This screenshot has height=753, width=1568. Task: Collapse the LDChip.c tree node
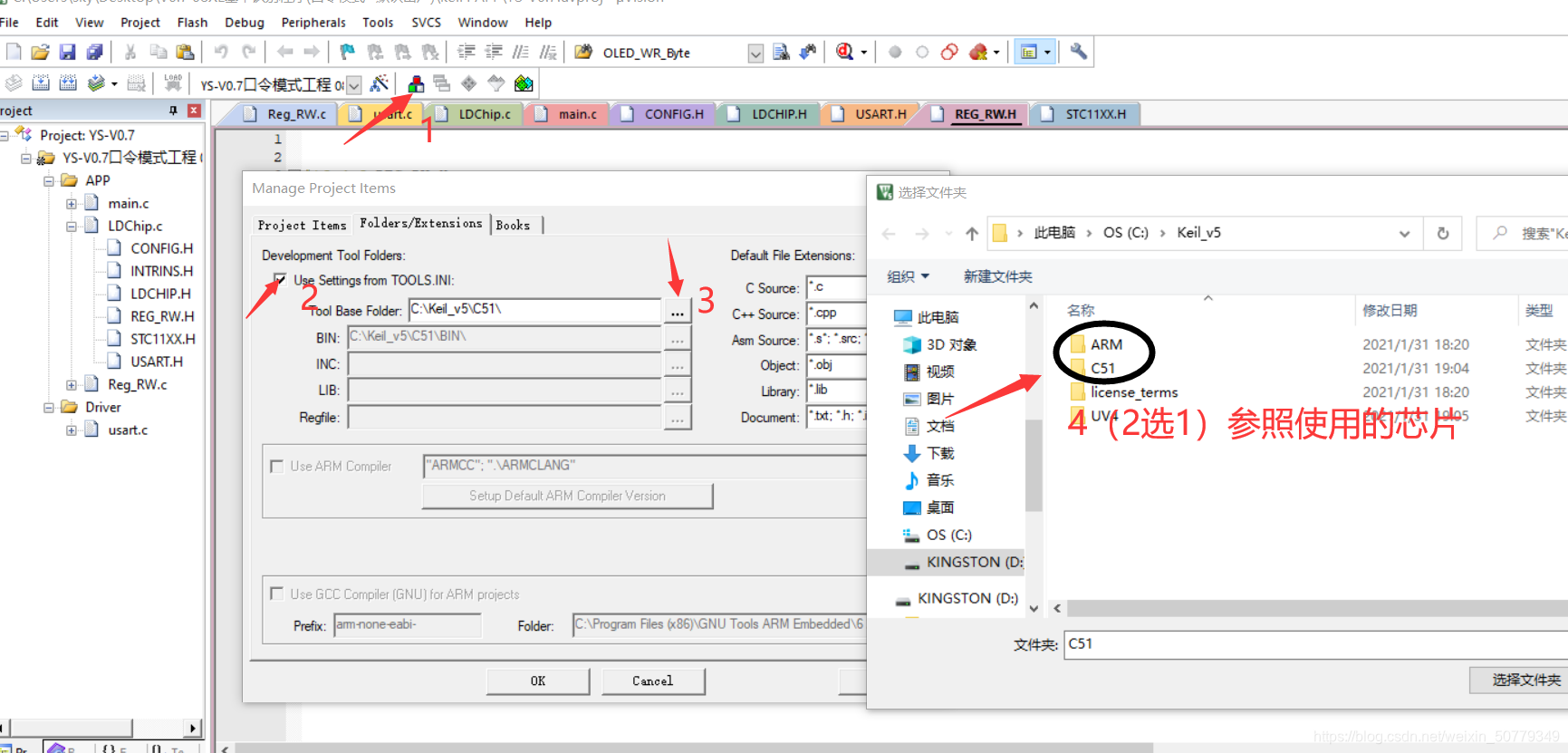pyautogui.click(x=72, y=226)
